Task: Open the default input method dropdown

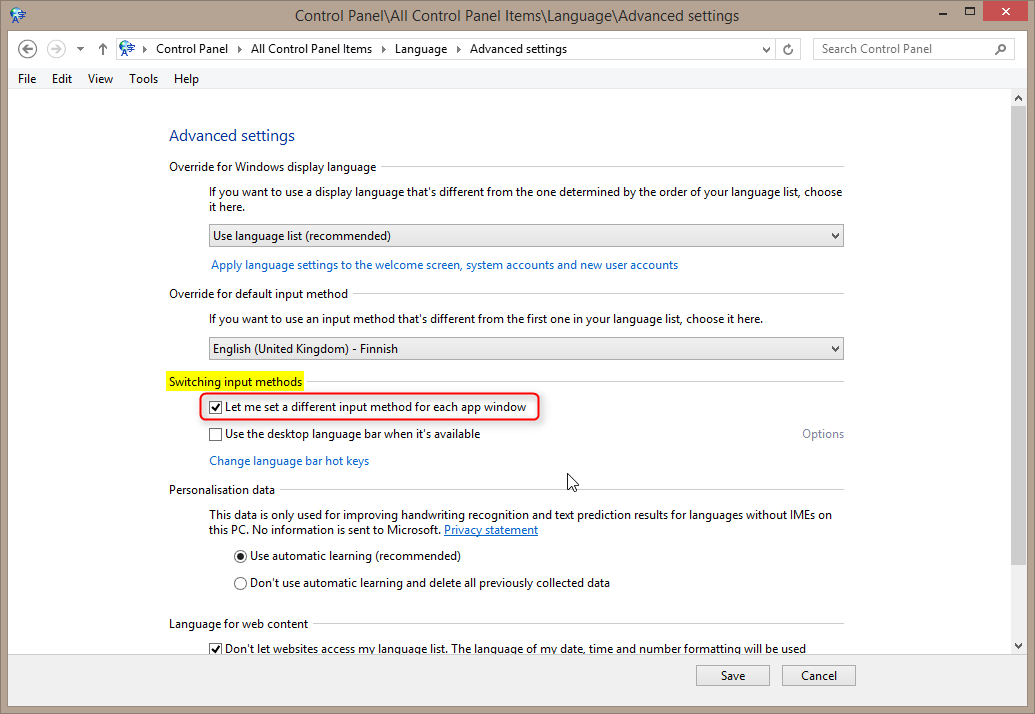Action: click(x=836, y=348)
